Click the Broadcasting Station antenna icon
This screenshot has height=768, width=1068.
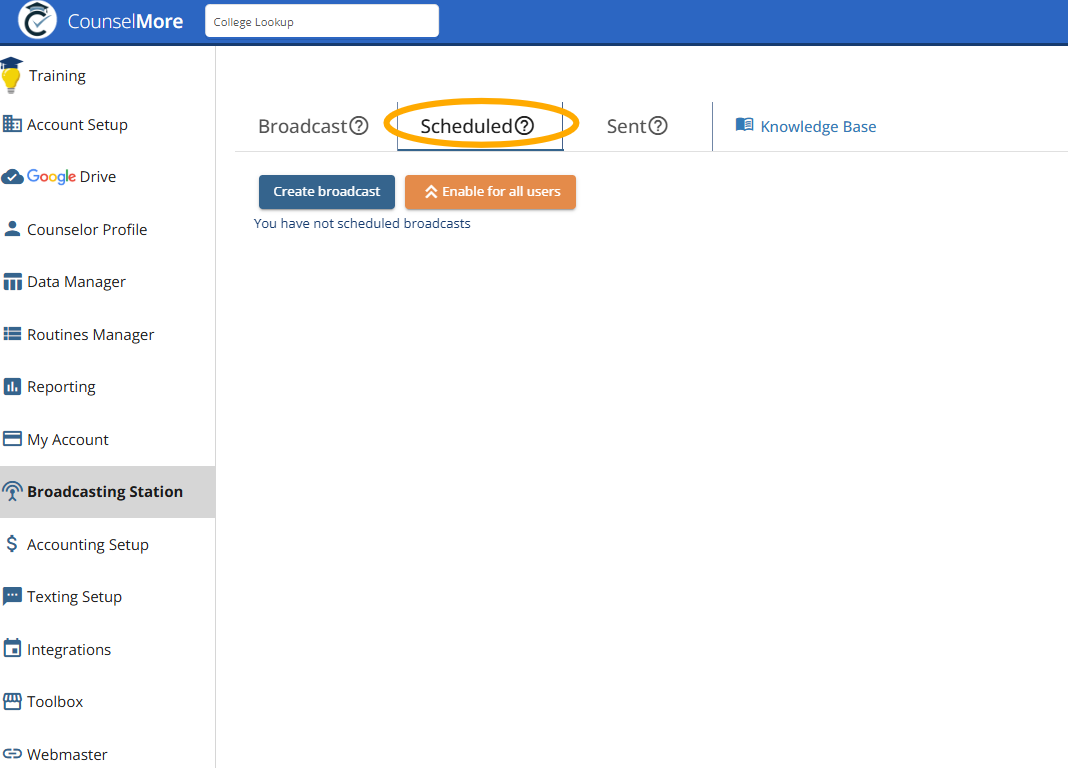pos(12,491)
